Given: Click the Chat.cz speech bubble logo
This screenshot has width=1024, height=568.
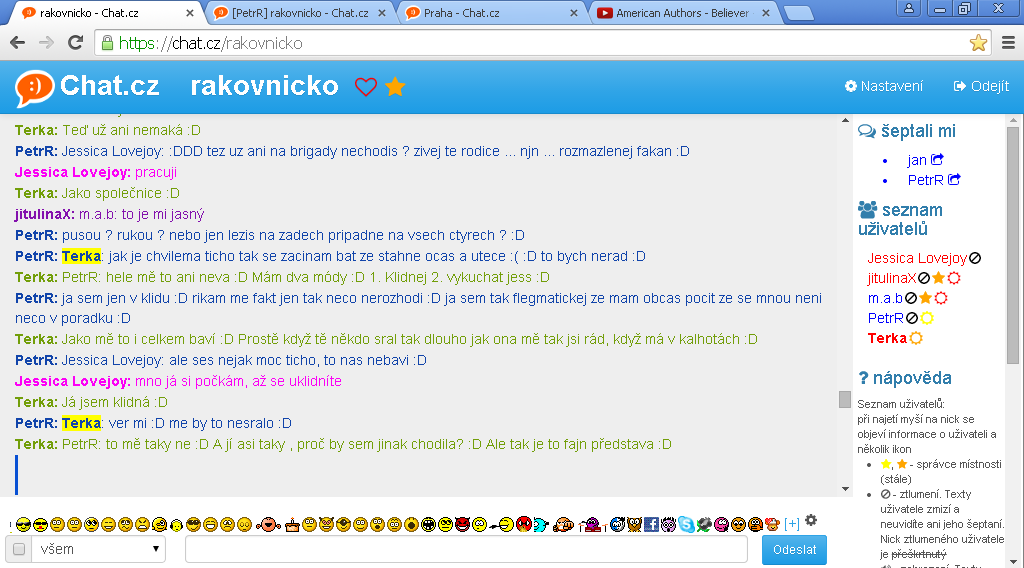Looking at the screenshot, I should click(34, 87).
